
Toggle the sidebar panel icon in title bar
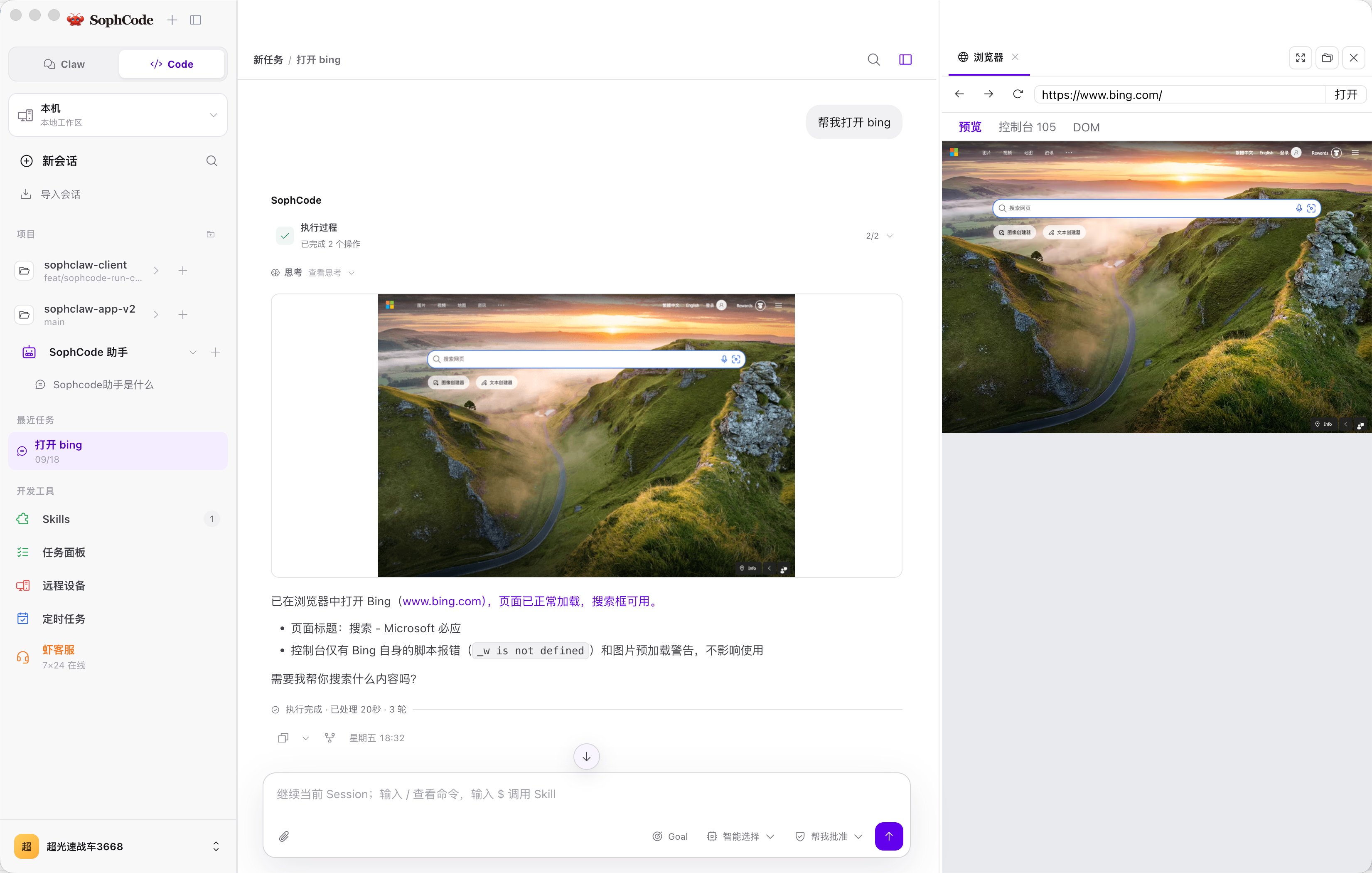pos(195,20)
